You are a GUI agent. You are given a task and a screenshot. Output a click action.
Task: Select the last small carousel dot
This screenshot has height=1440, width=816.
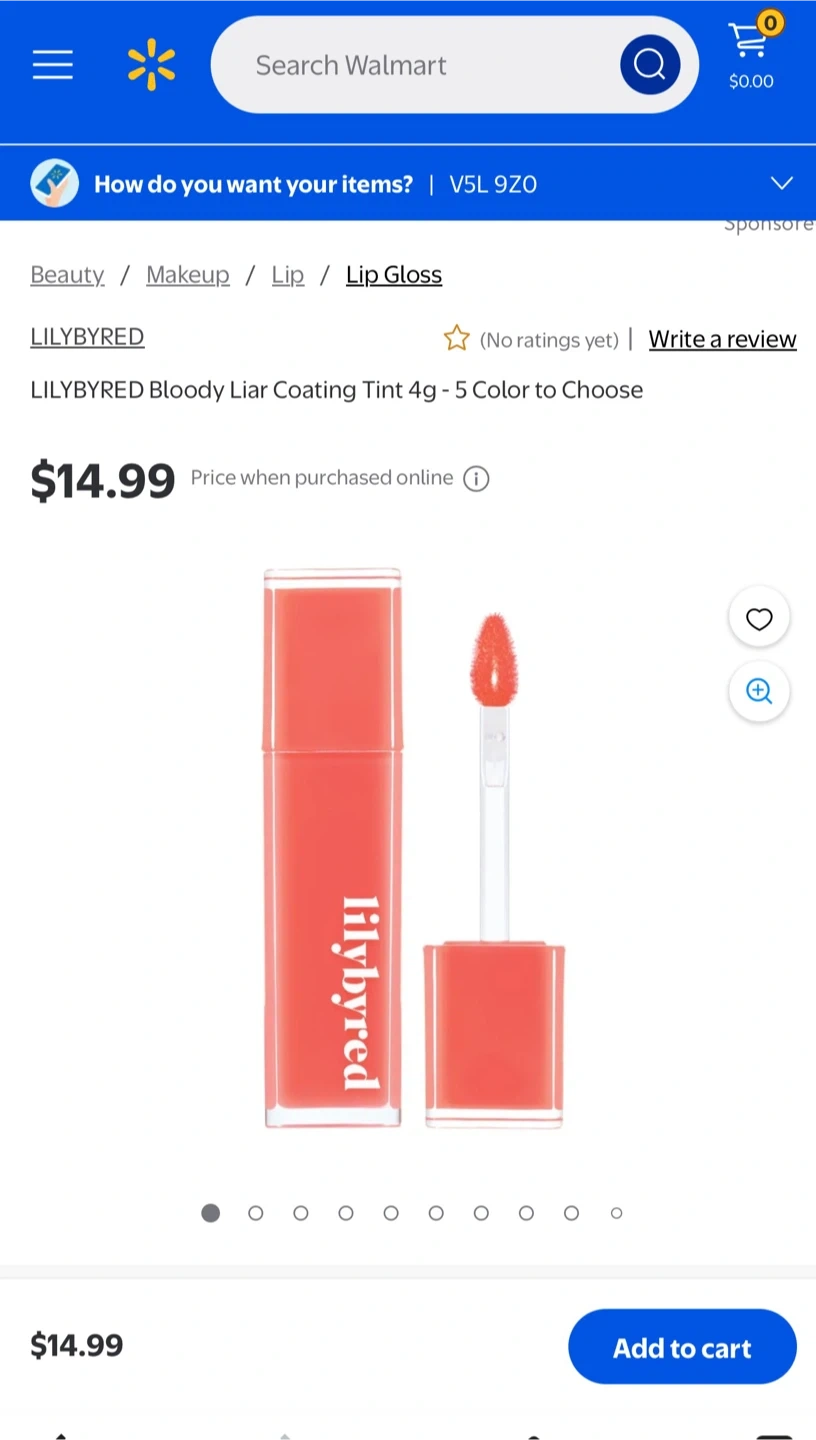[x=617, y=1213]
